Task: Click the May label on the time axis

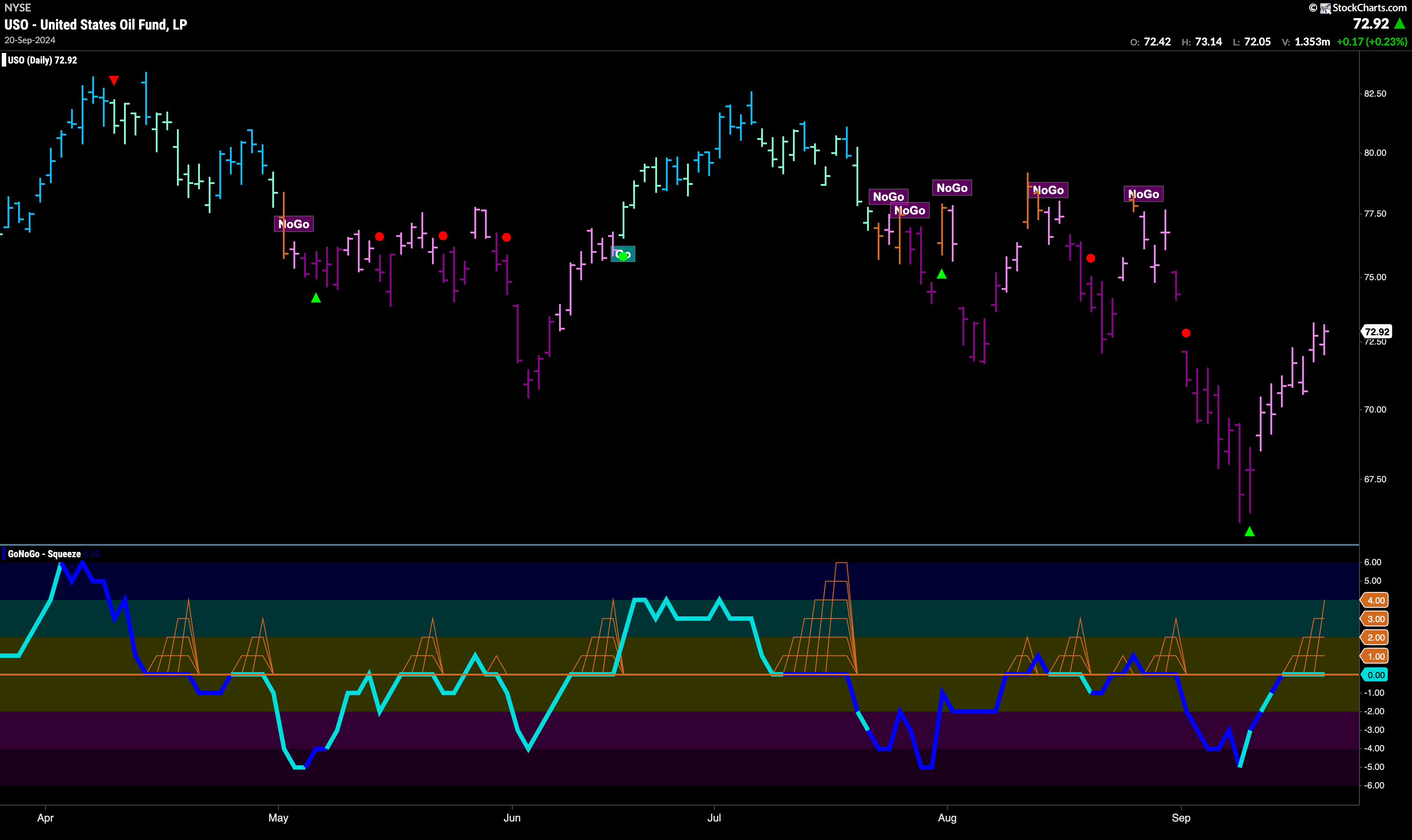Action: [278, 818]
